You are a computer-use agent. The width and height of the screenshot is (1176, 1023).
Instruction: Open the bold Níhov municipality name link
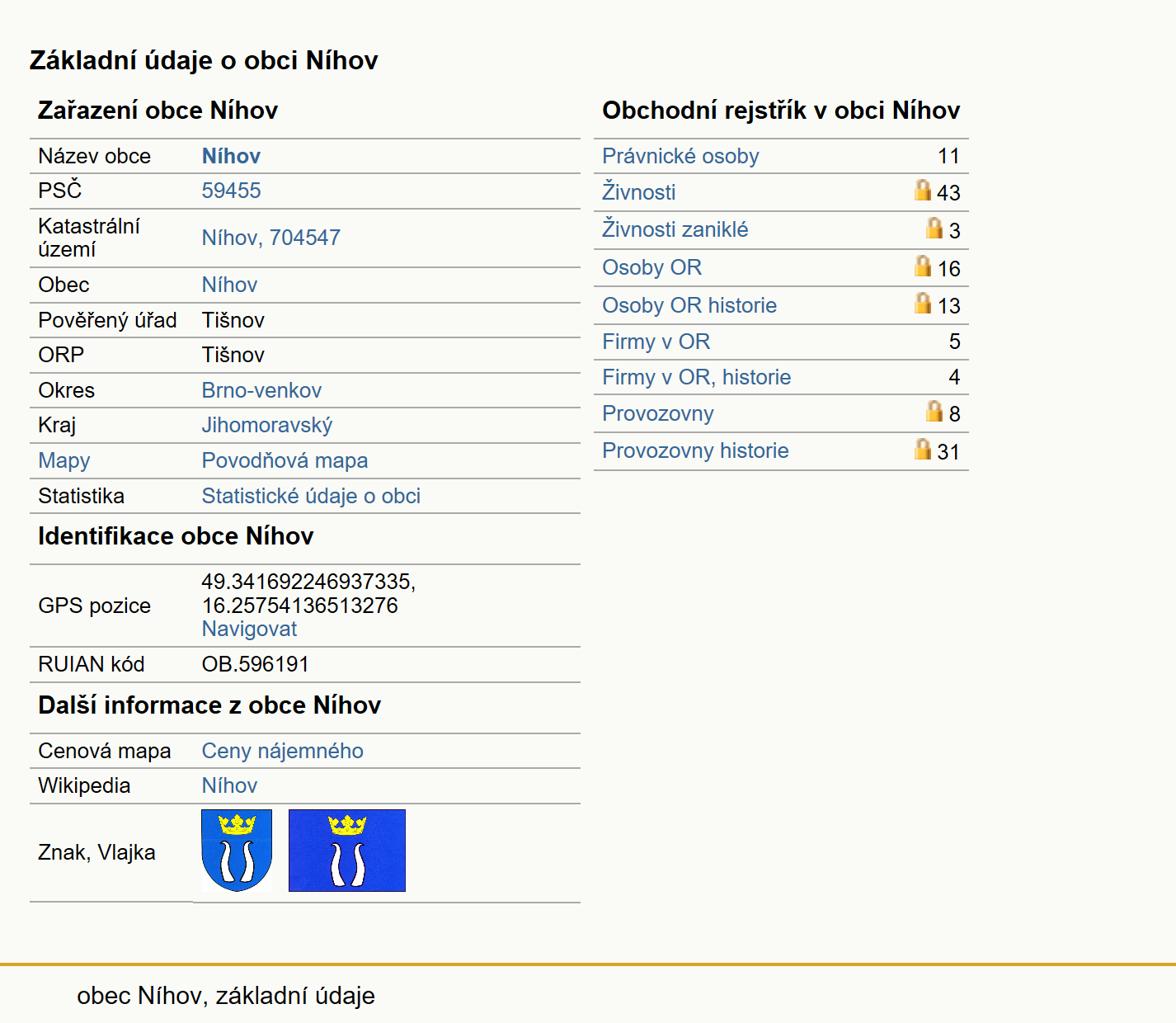point(231,156)
